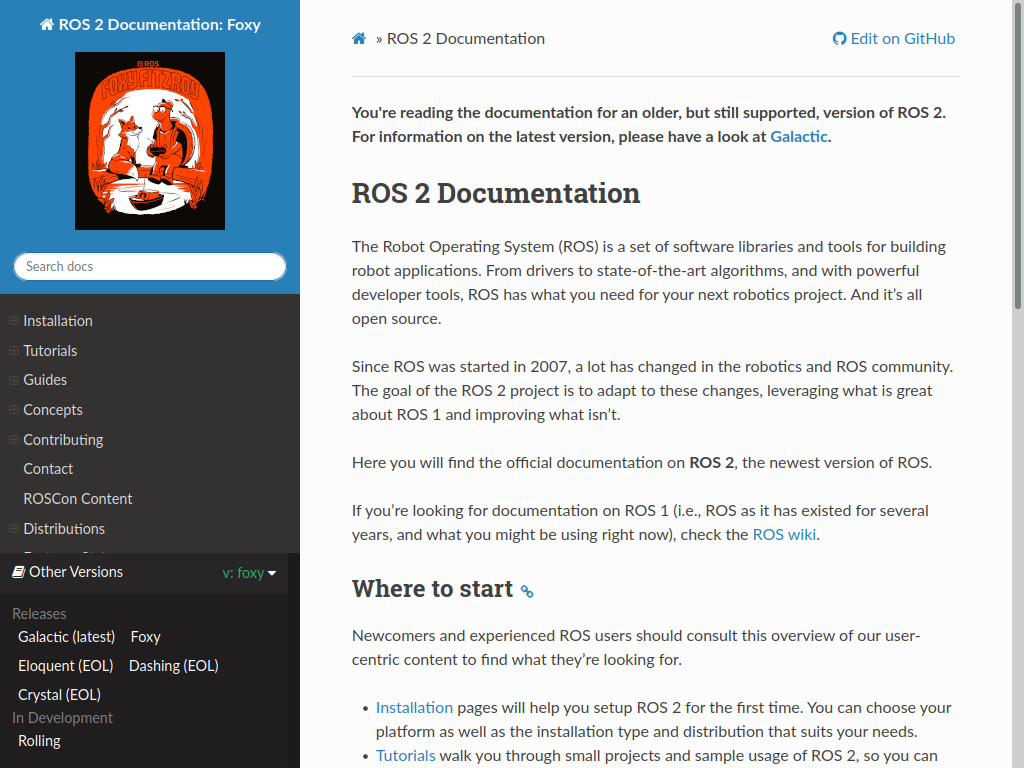Viewport: 1024px width, 768px height.
Task: Click the permalink chain icon next to Where to start
Action: 527,591
